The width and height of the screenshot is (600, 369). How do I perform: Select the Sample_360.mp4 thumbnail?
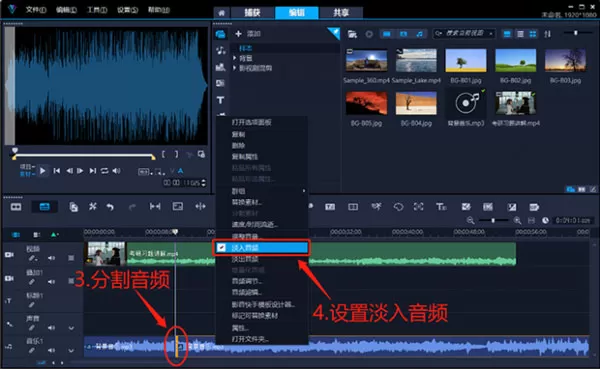click(366, 60)
